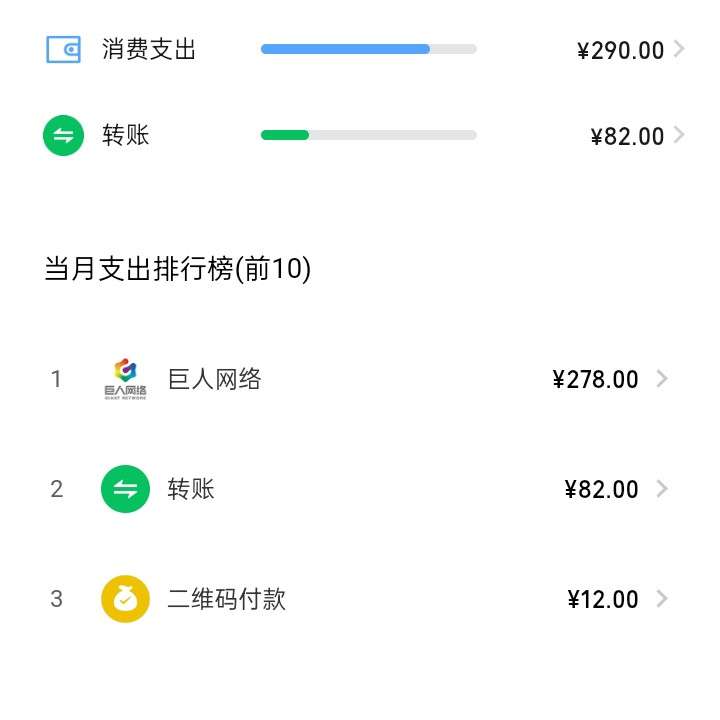Select the 巨人网络 ranking entry name

point(214,379)
